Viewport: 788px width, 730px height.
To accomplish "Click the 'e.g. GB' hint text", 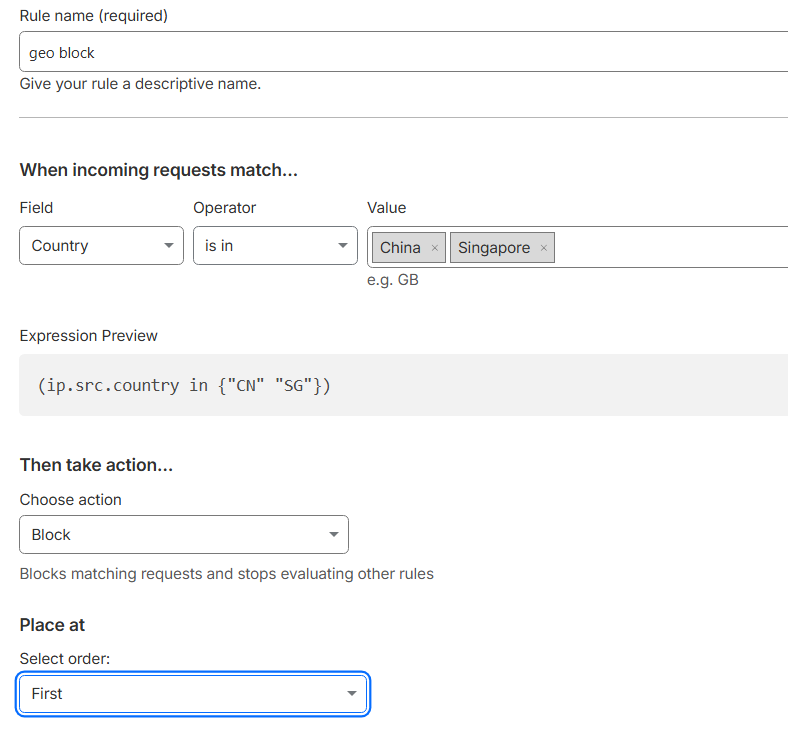I will (x=392, y=280).
